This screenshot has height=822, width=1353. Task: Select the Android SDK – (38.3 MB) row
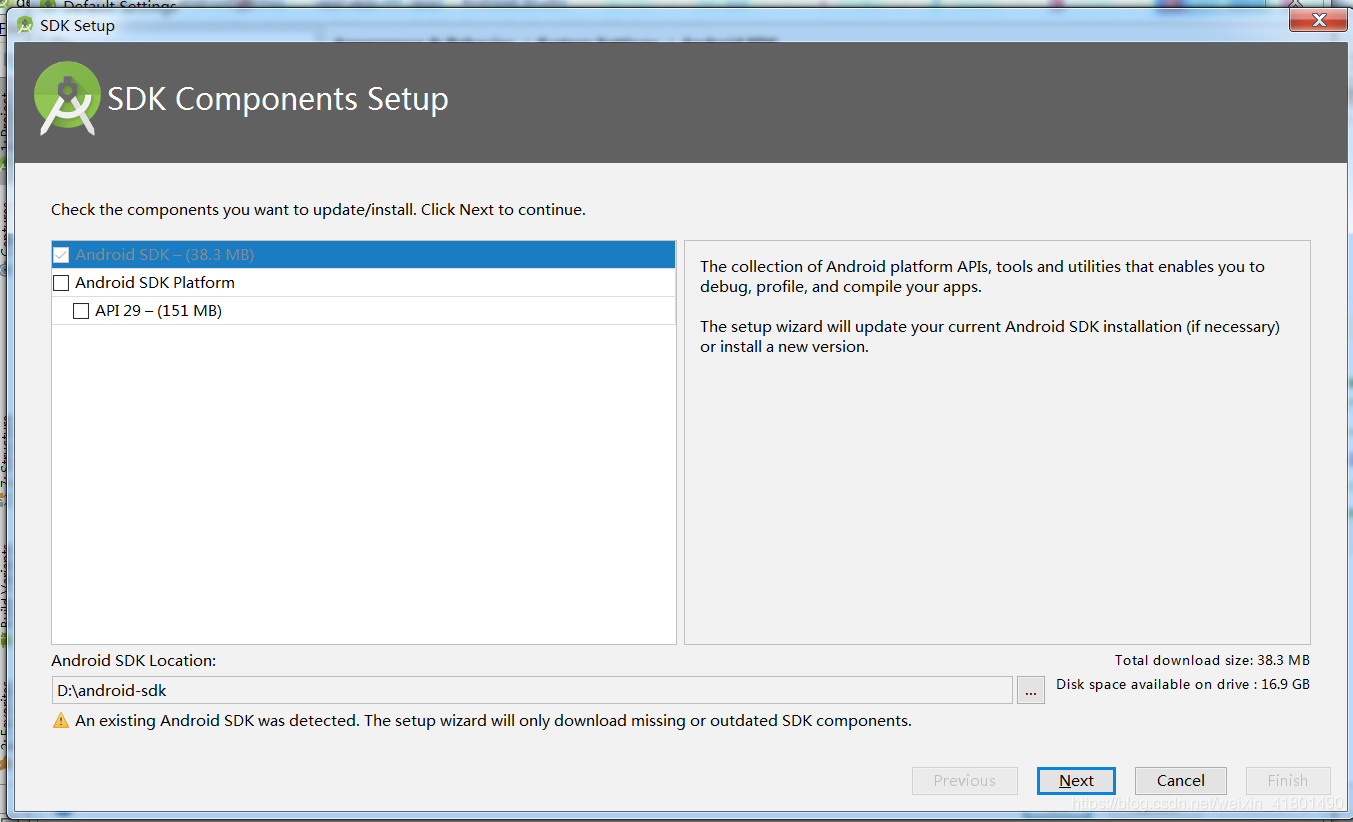pyautogui.click(x=364, y=255)
